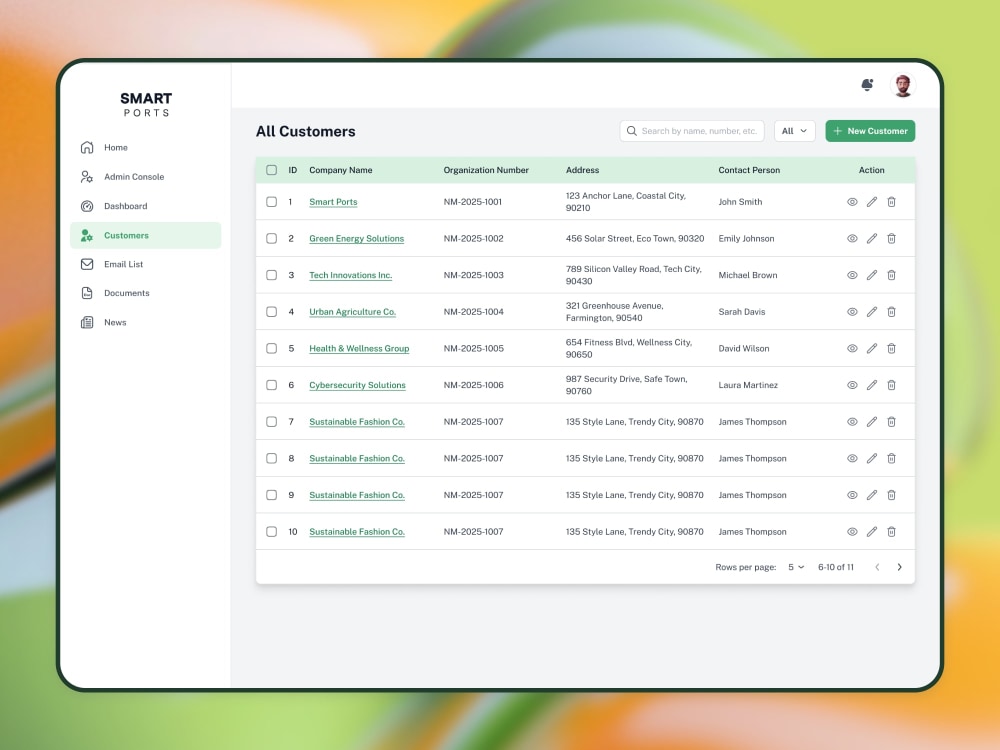
Task: Open the Green Energy Solutions link
Action: point(357,239)
